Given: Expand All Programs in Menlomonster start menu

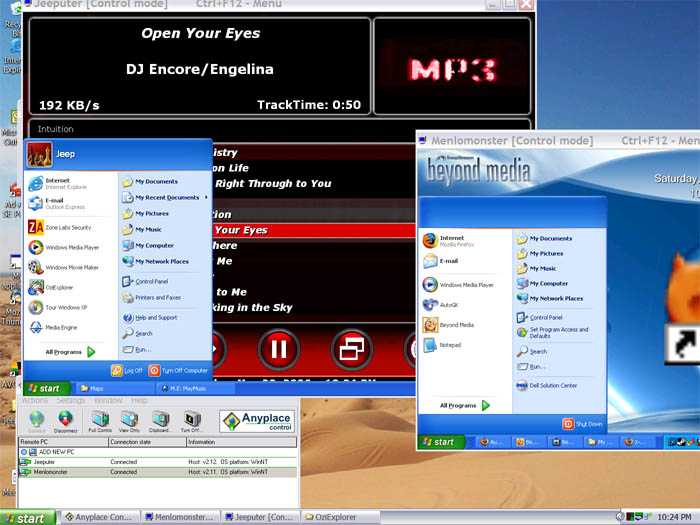Looking at the screenshot, I should [x=465, y=406].
